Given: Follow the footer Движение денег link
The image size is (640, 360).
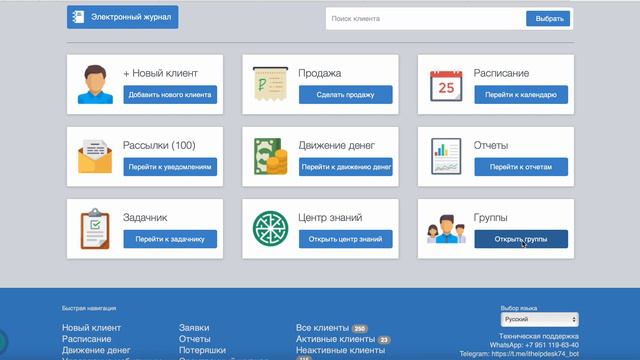Looking at the screenshot, I should point(96,350).
